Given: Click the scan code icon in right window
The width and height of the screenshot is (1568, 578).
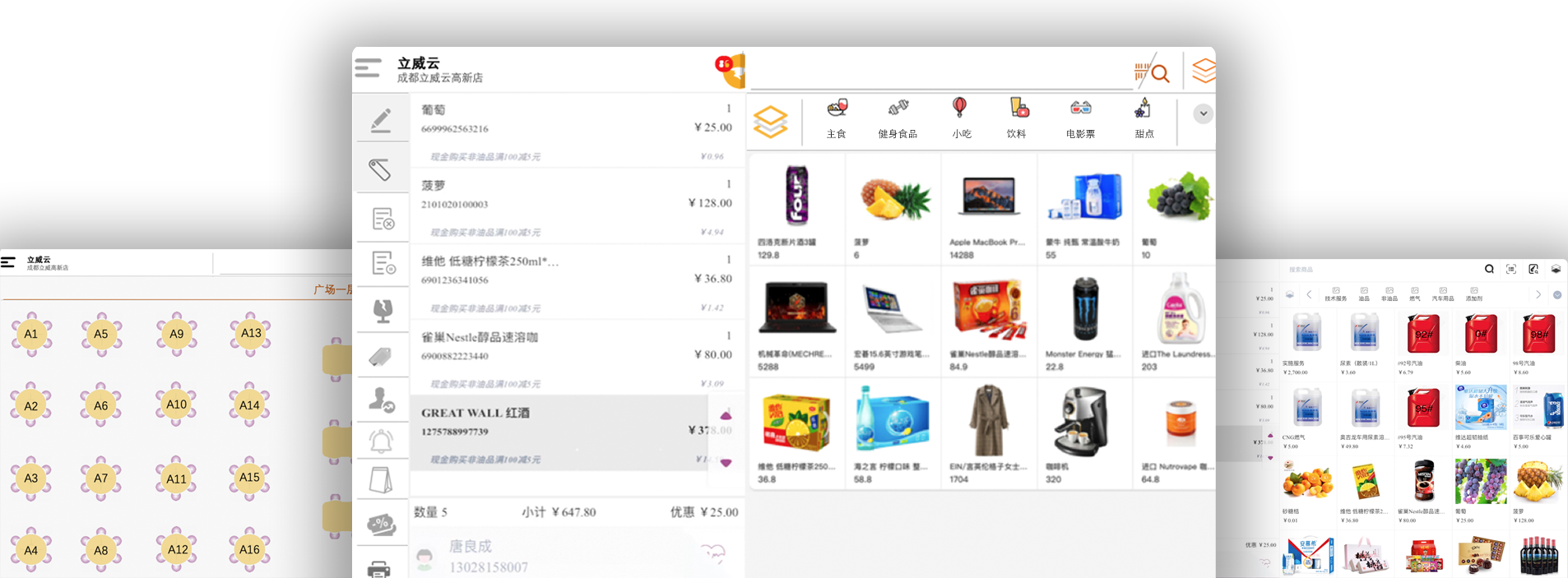Looking at the screenshot, I should point(1511,269).
